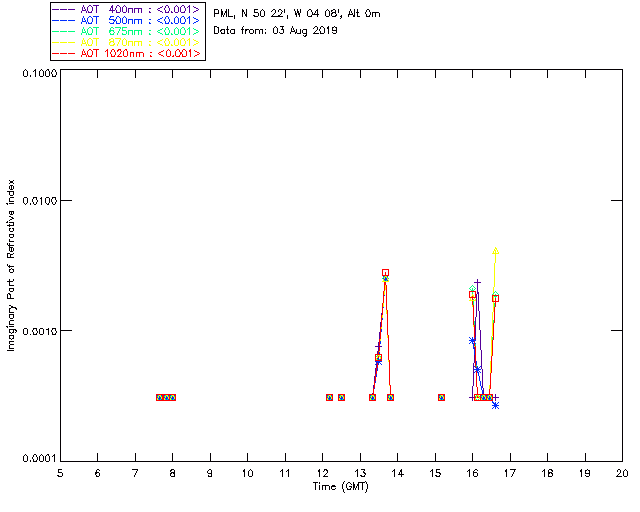640x512 pixels.
Task: Click the AOT 675nm legend entry
Action: click(128, 31)
